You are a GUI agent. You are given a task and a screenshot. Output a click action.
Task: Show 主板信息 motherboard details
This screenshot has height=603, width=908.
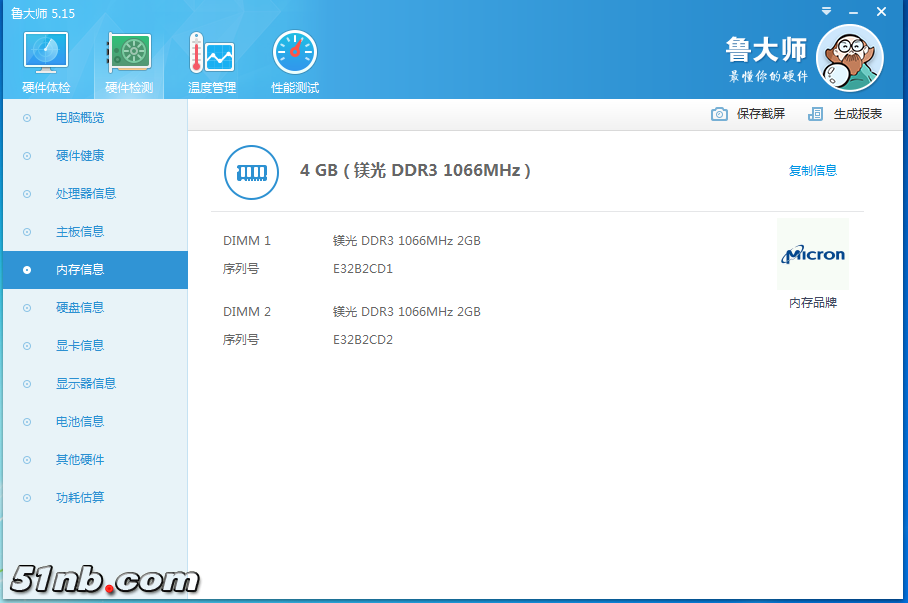click(x=80, y=232)
